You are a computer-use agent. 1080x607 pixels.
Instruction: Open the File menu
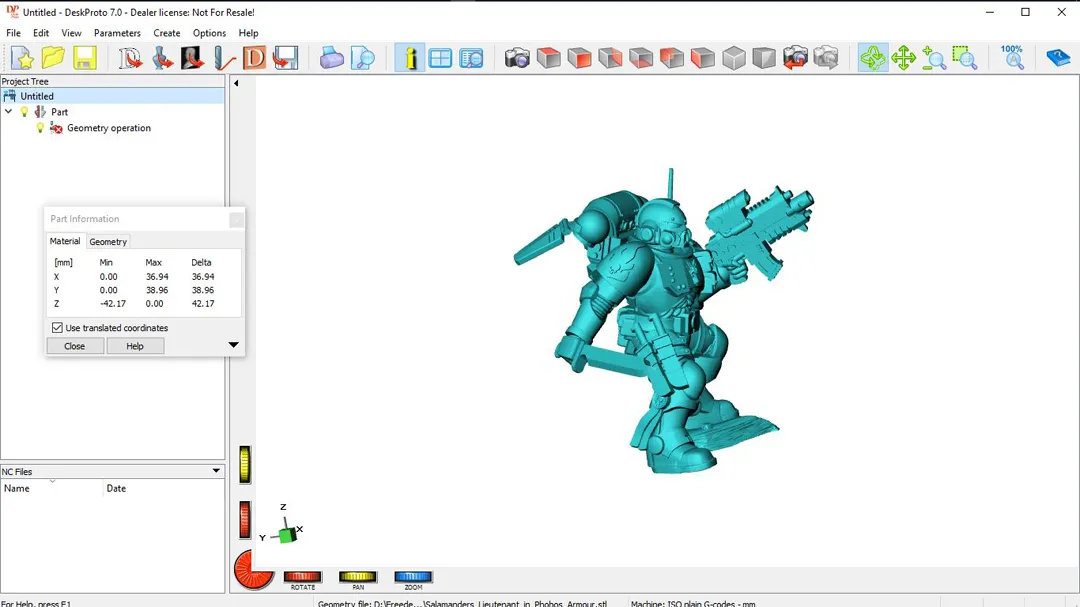pos(13,33)
